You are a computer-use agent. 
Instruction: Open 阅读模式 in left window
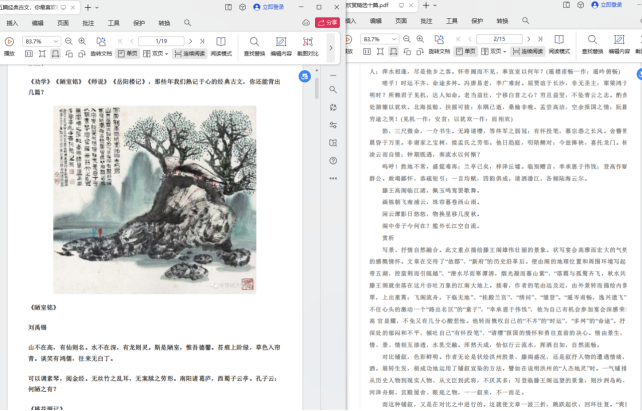221,46
